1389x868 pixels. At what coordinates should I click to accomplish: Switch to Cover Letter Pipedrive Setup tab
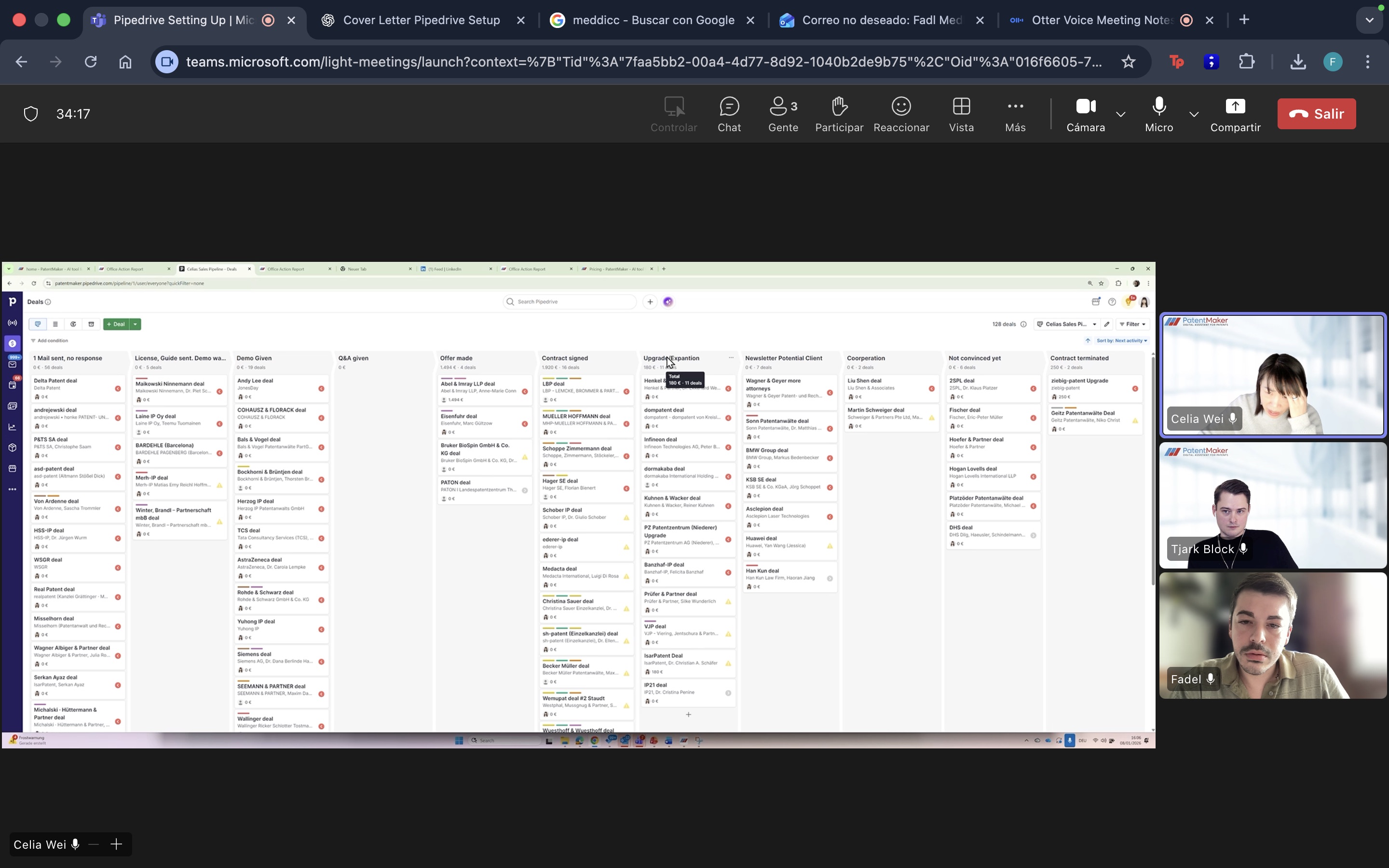(x=422, y=20)
